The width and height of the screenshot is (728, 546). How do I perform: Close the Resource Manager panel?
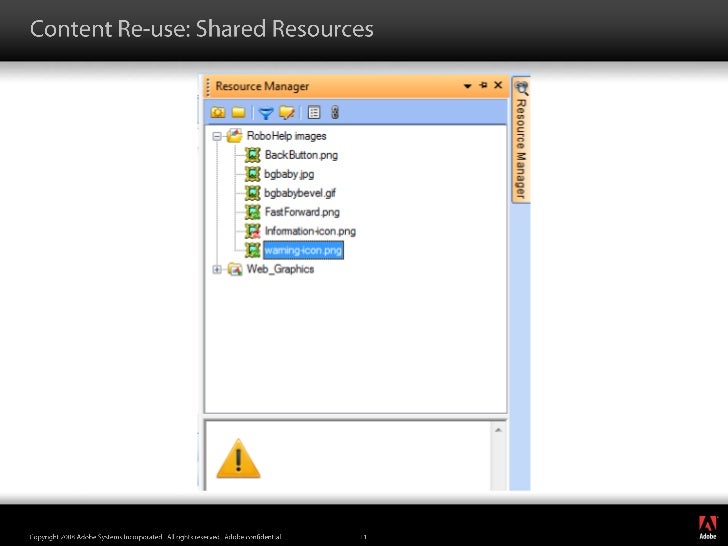point(498,85)
